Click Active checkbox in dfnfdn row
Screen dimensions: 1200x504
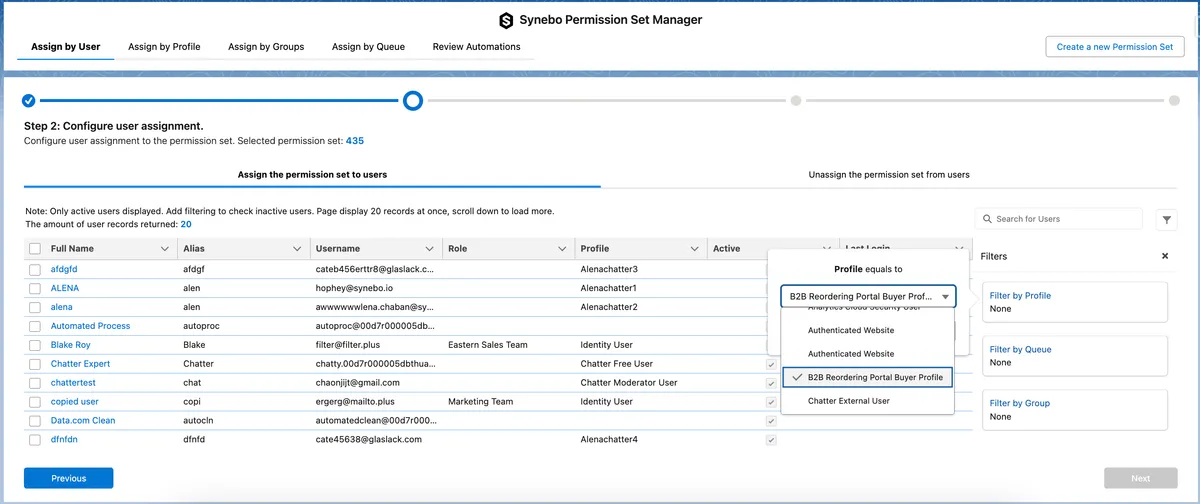click(x=771, y=440)
